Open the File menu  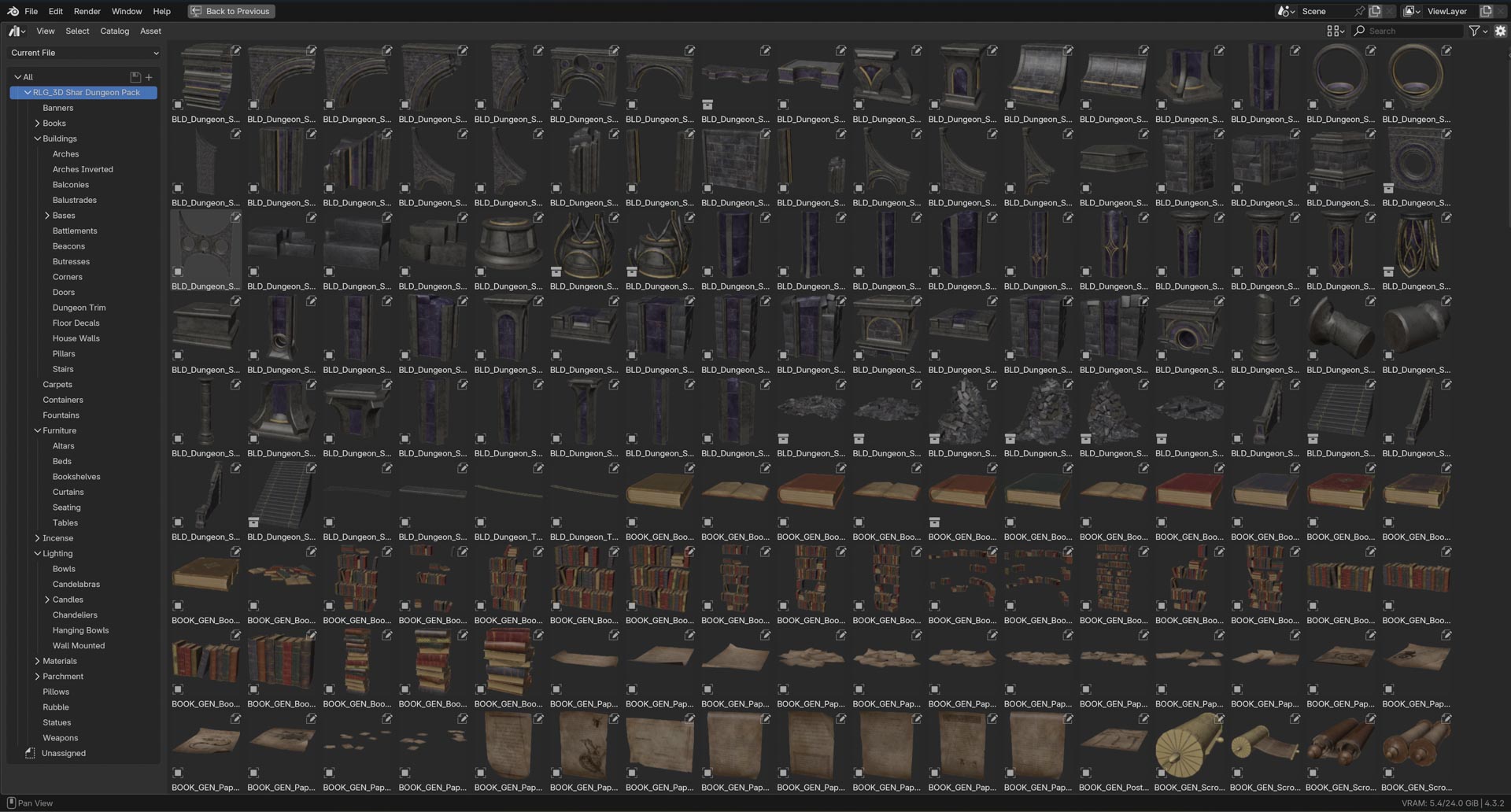pos(31,11)
